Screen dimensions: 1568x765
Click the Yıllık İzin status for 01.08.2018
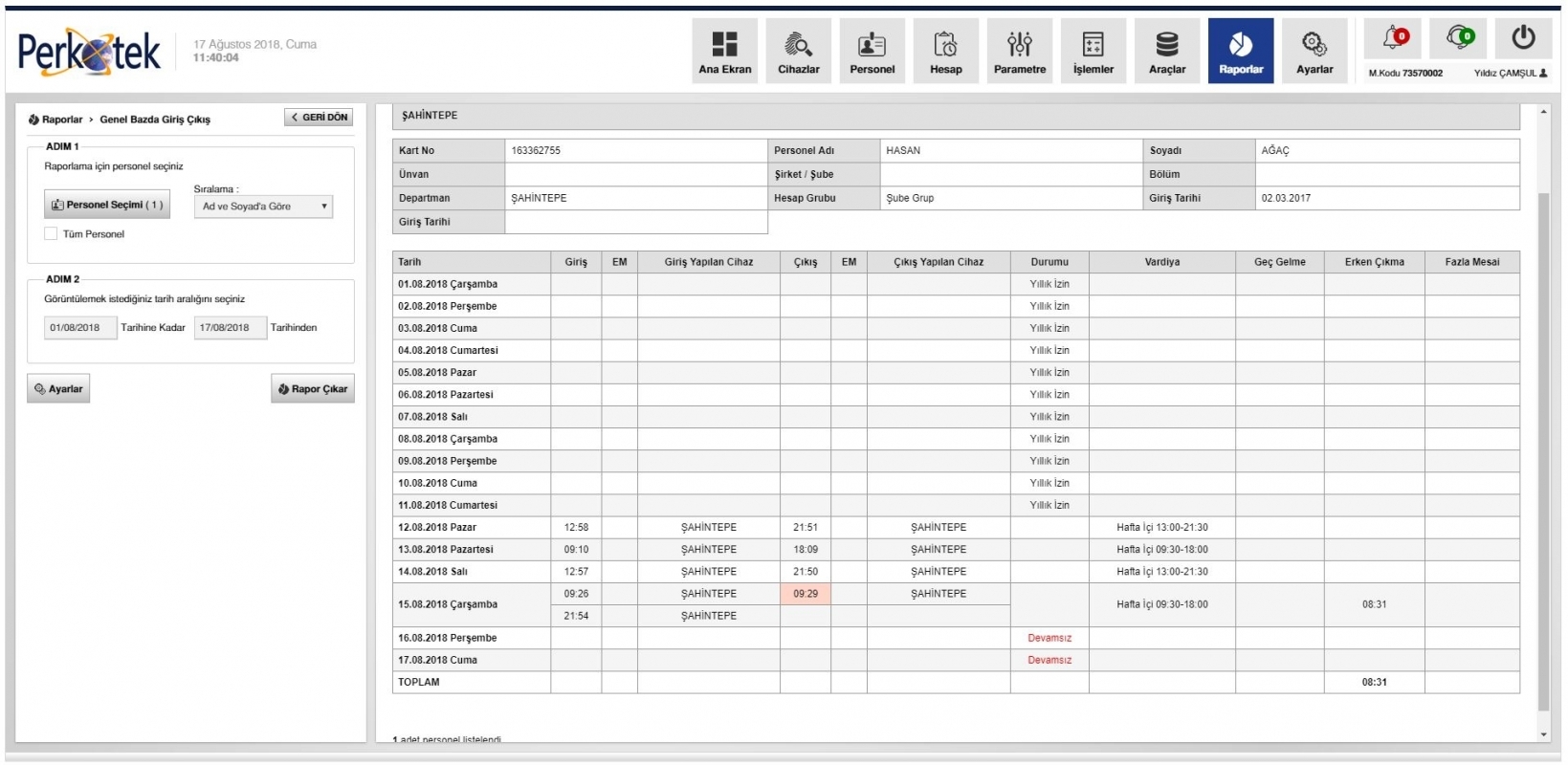coord(1049,284)
